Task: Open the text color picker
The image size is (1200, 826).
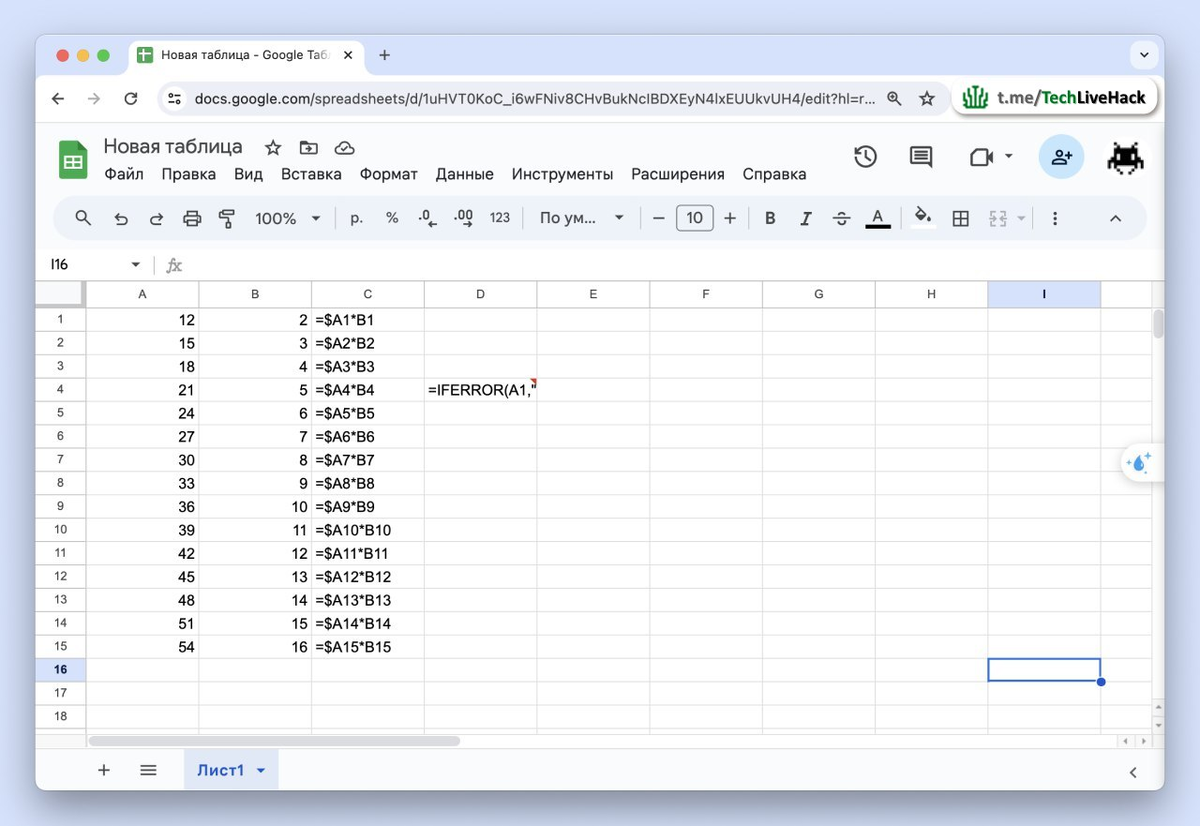Action: (878, 218)
